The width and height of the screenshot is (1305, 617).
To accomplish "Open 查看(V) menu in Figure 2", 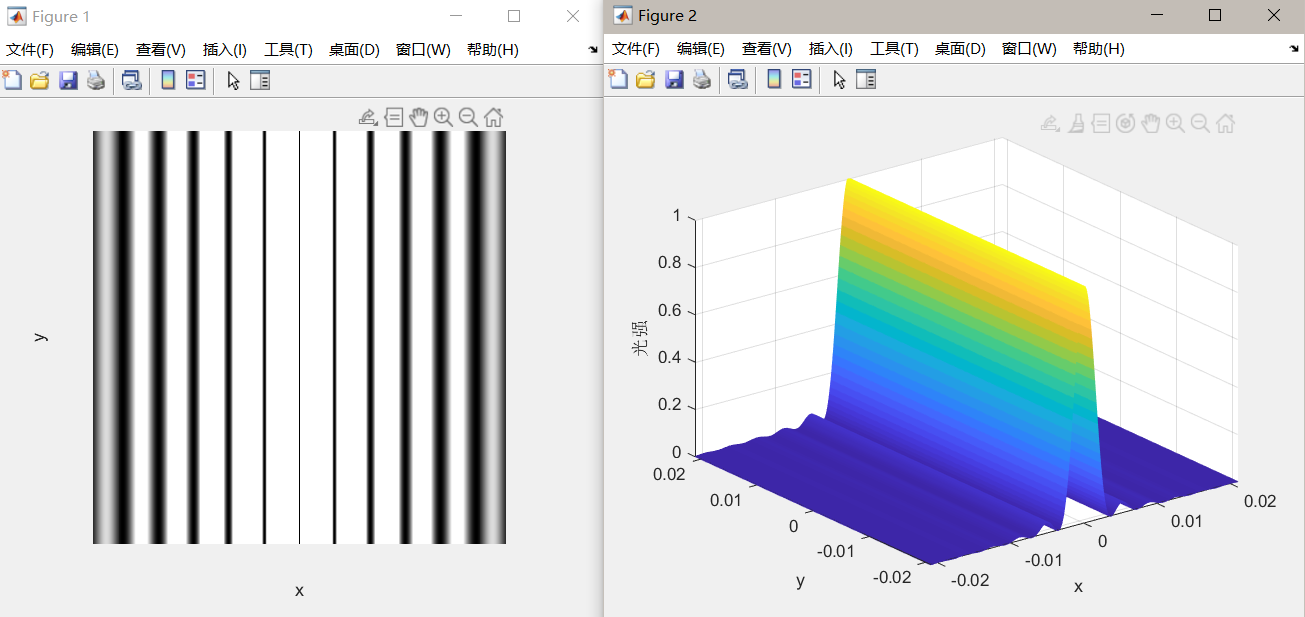I will 767,49.
